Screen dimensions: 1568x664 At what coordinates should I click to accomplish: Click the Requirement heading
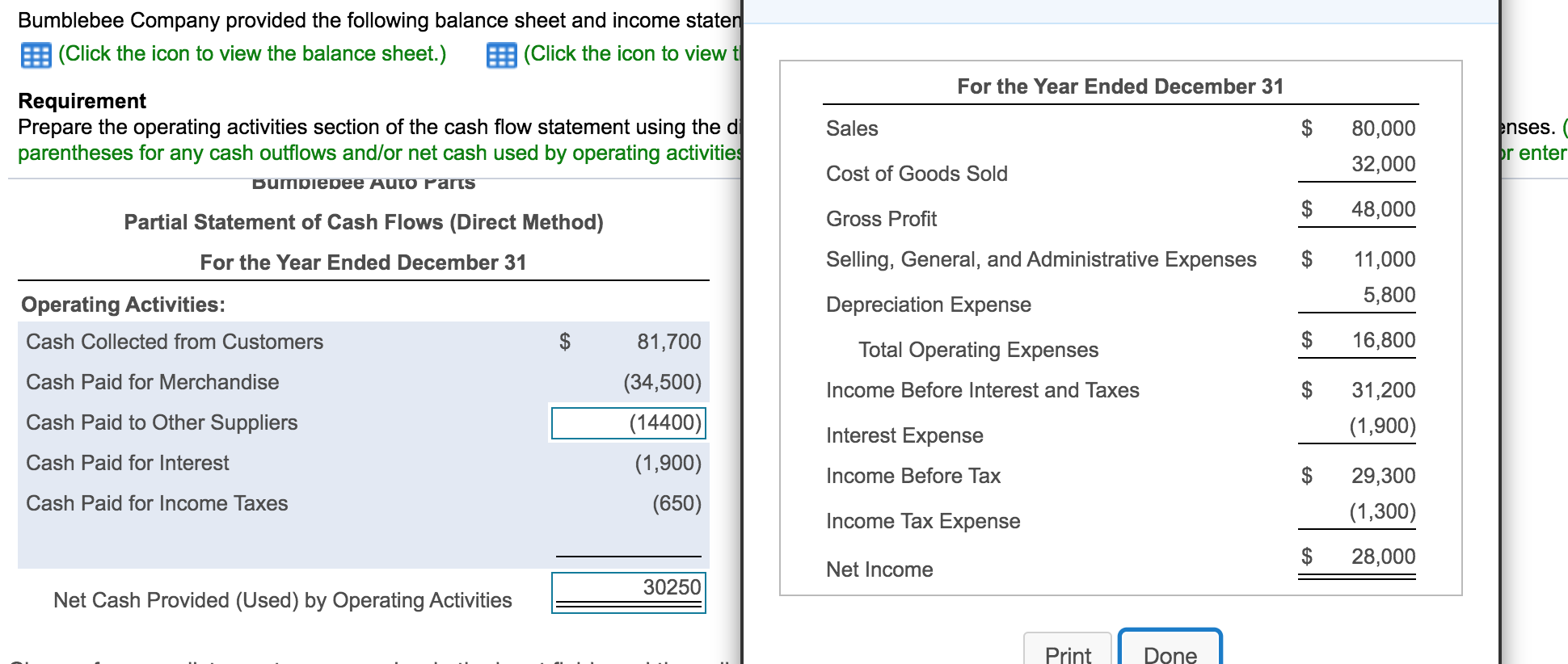tap(82, 101)
